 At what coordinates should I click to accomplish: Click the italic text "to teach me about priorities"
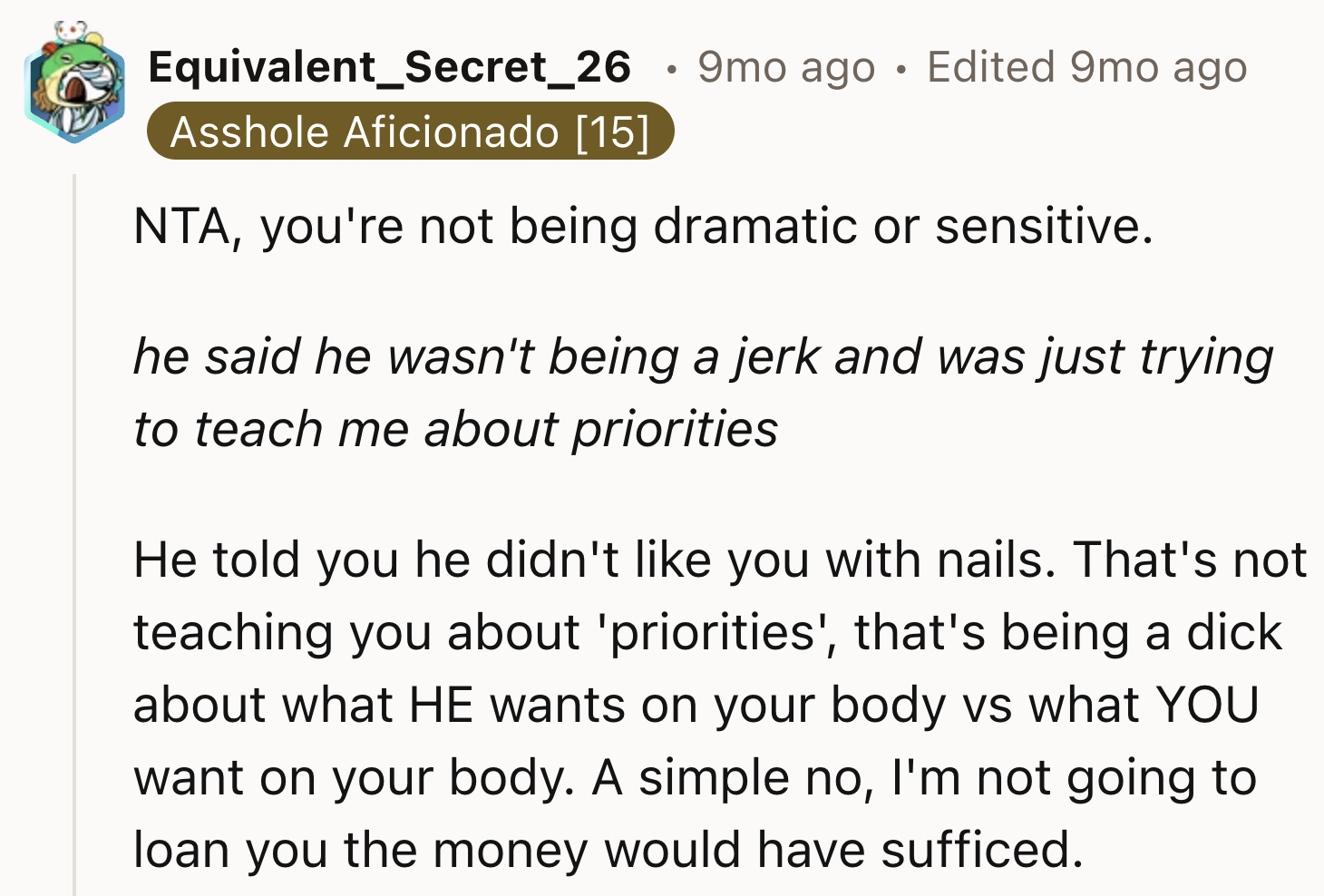click(455, 429)
